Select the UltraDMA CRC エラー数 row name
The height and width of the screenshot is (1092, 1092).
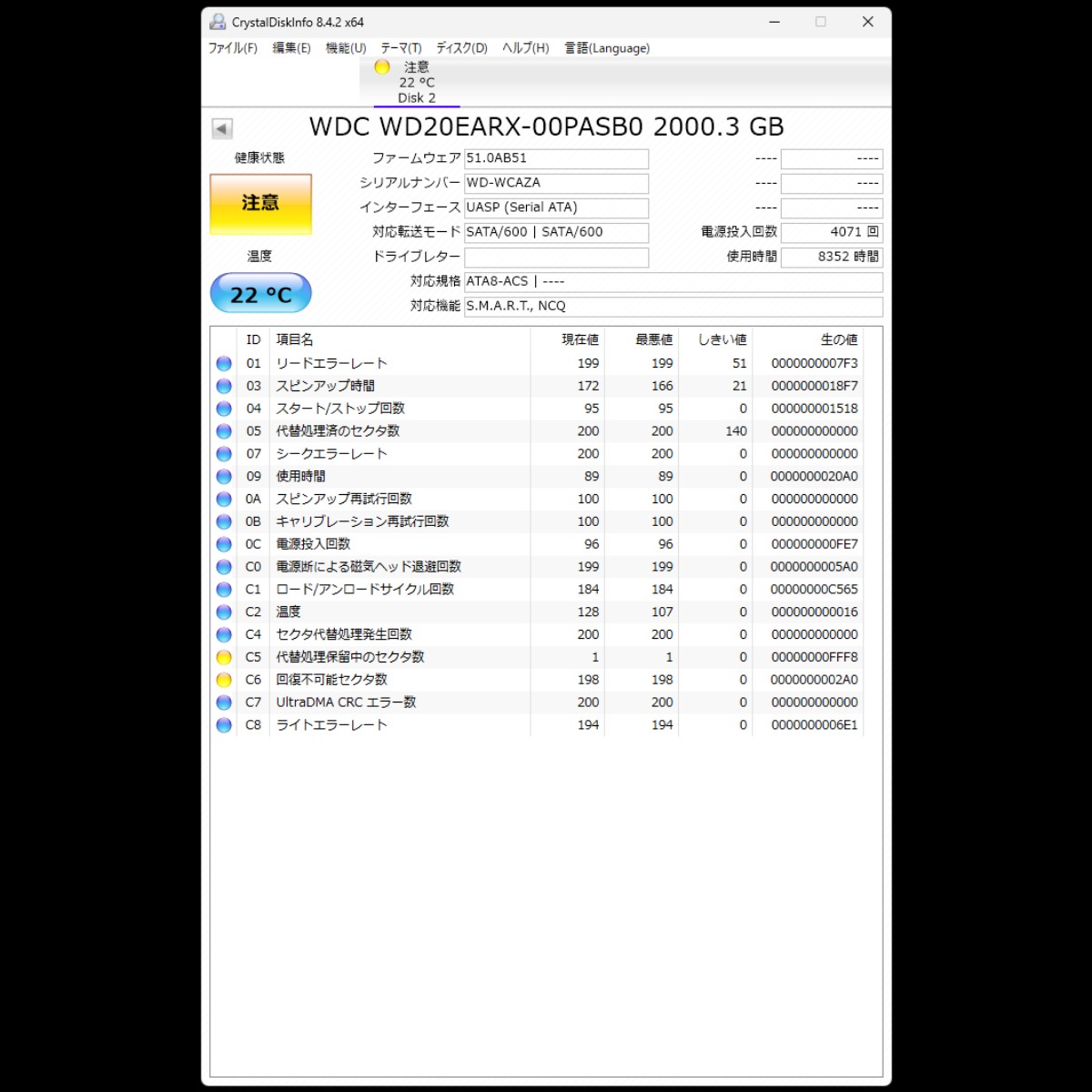347,703
